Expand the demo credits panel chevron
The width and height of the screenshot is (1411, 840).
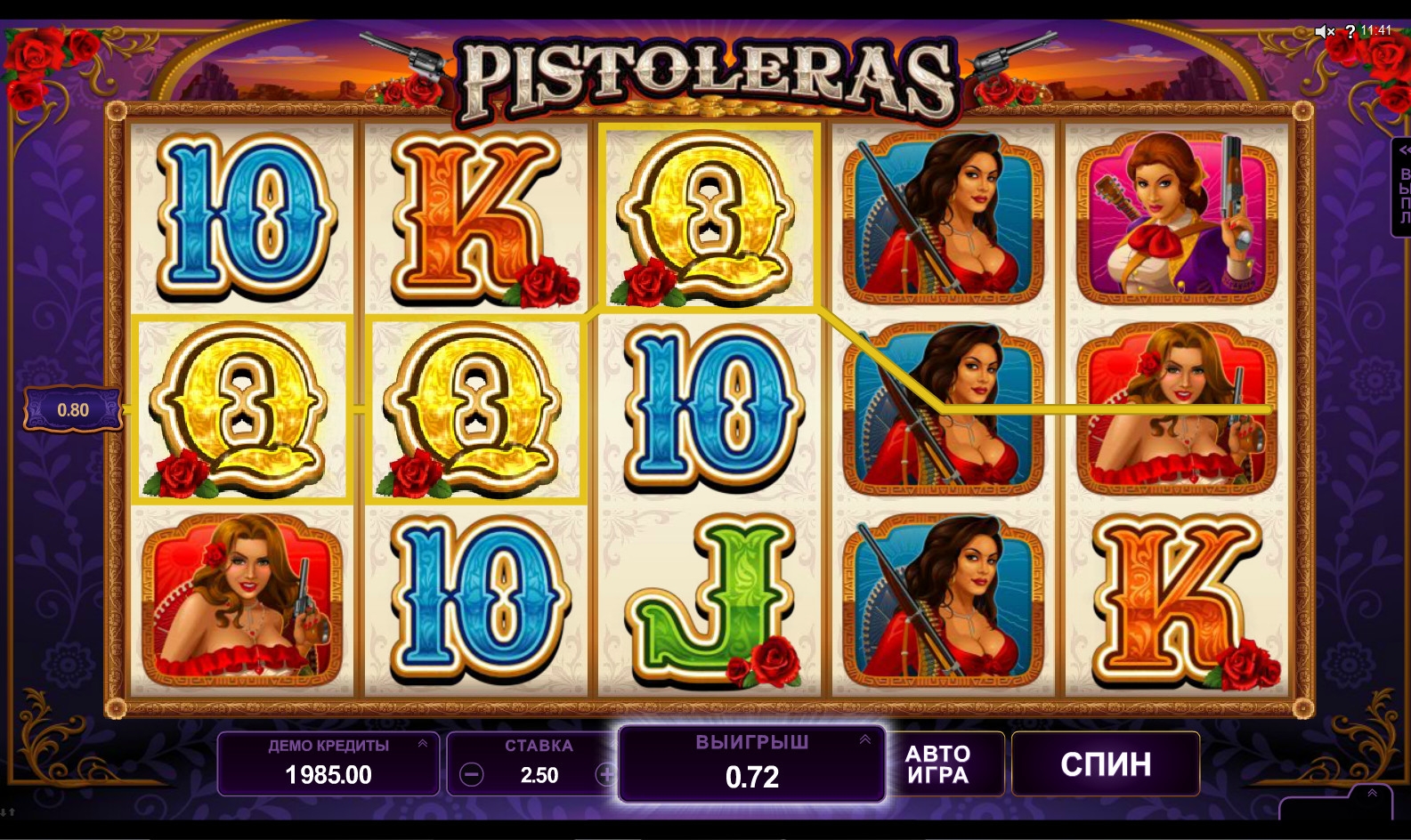[423, 744]
